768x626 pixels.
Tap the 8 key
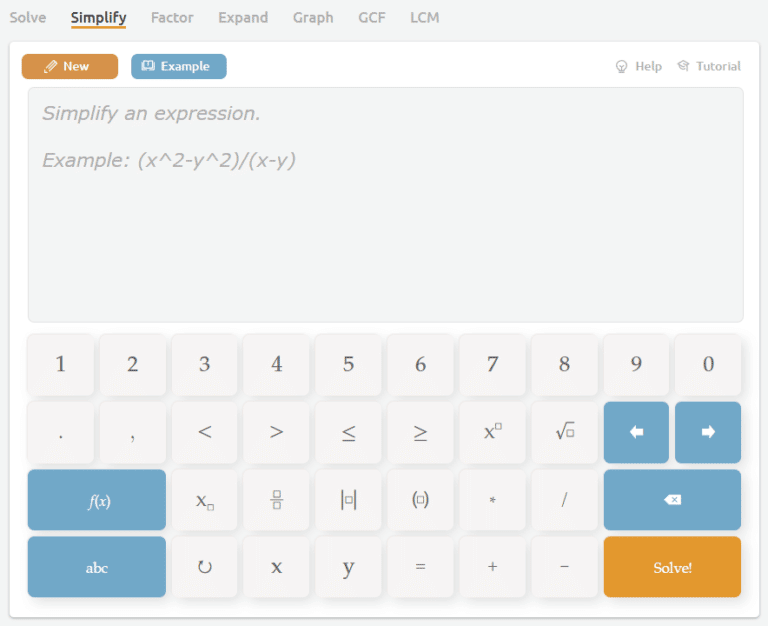click(564, 364)
